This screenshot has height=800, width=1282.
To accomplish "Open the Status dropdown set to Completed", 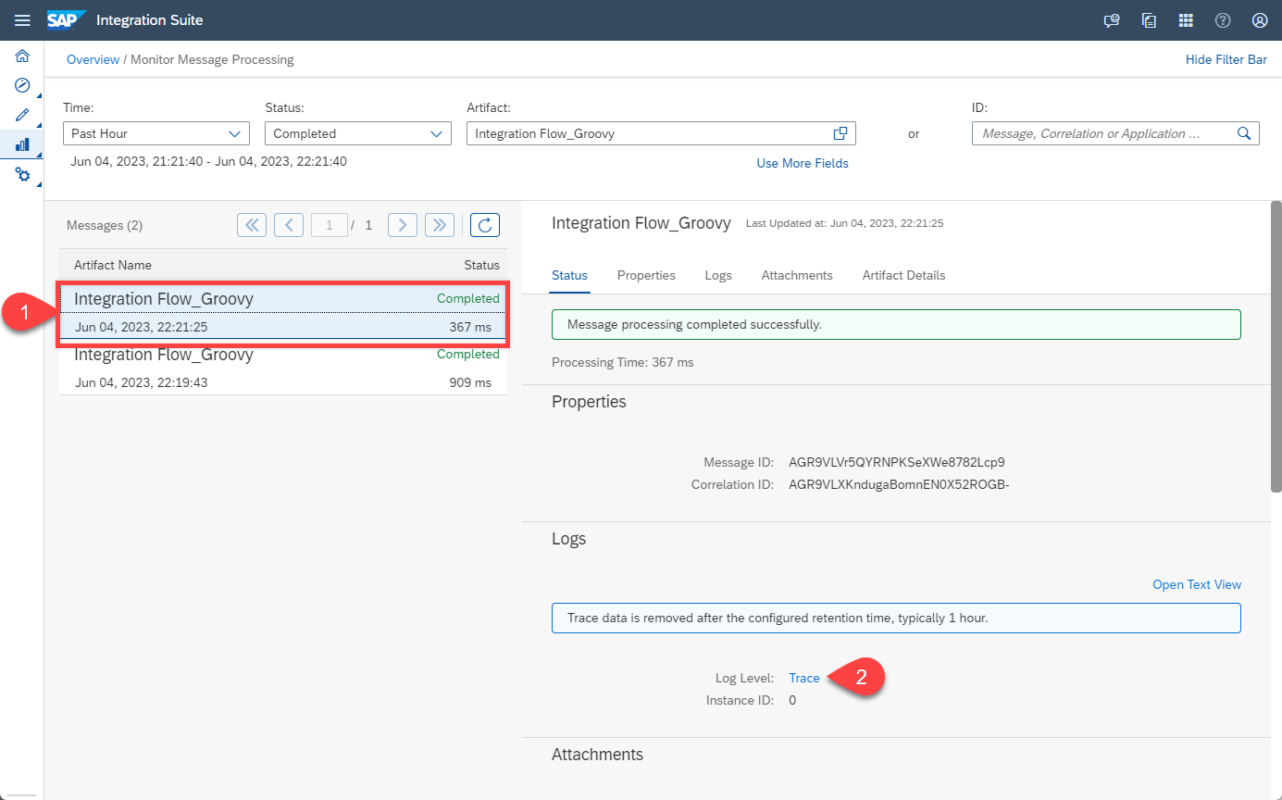I will tap(358, 133).
